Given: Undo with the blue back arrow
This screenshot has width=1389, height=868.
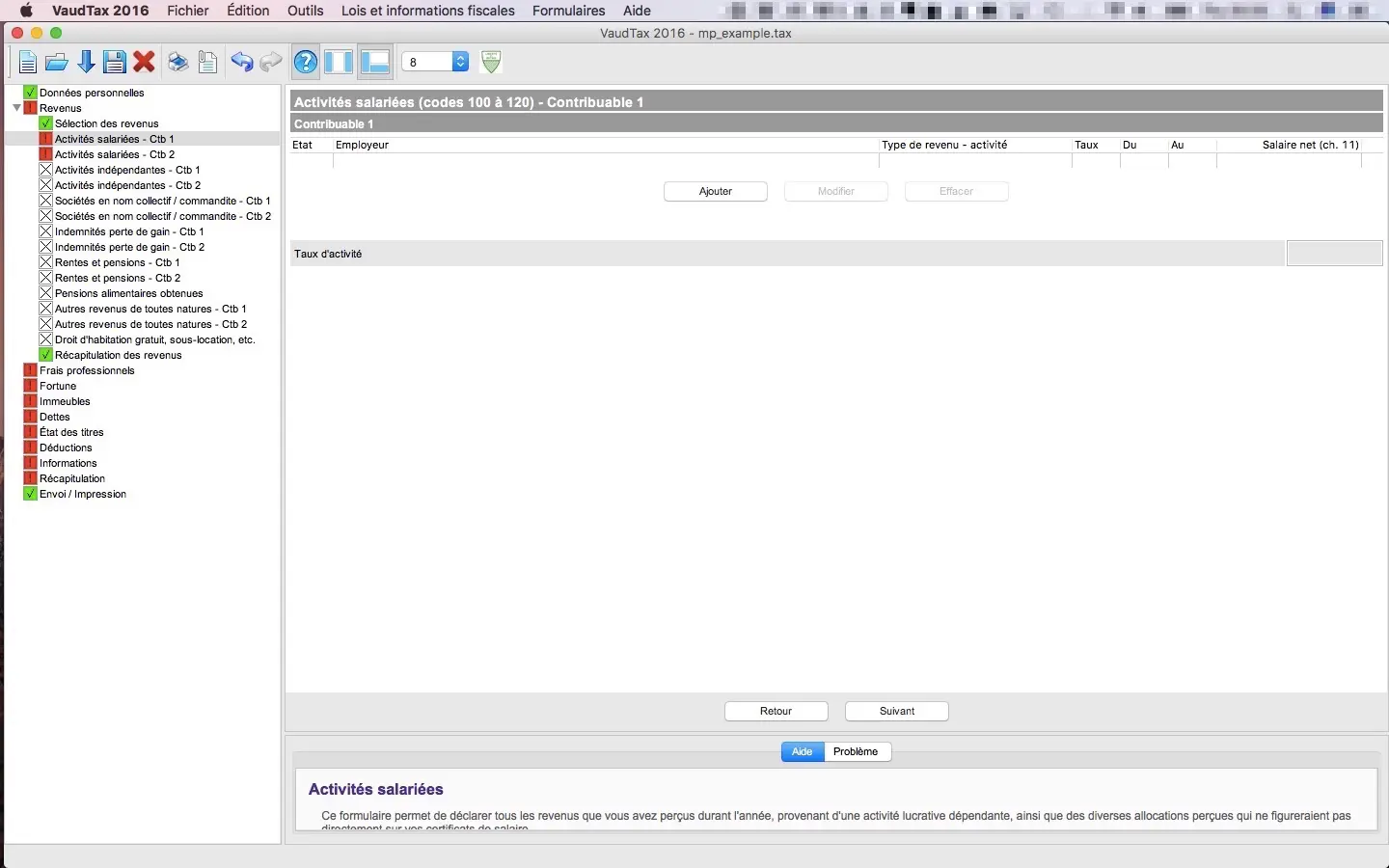Looking at the screenshot, I should coord(241,63).
